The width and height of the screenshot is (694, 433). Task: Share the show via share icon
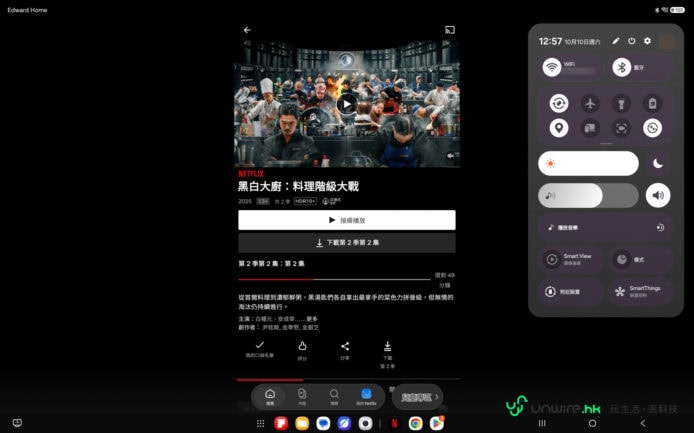click(345, 350)
